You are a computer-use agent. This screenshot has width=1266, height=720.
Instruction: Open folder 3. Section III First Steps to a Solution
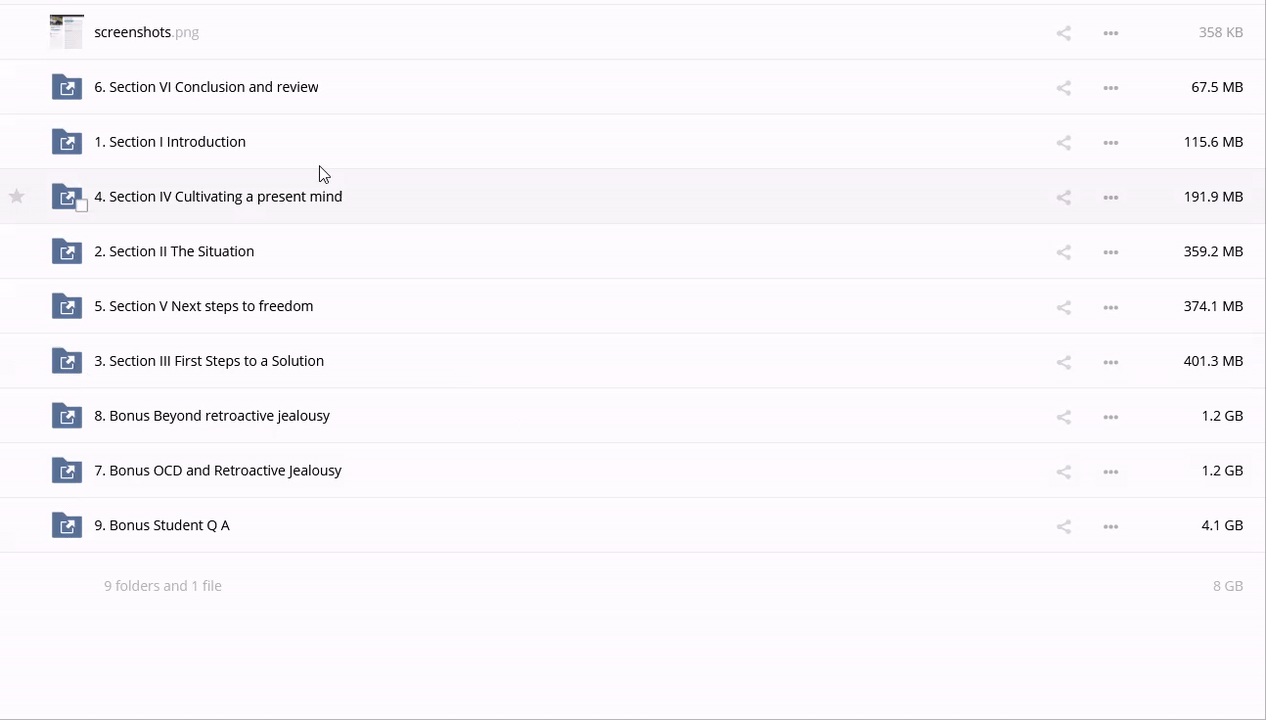[209, 361]
